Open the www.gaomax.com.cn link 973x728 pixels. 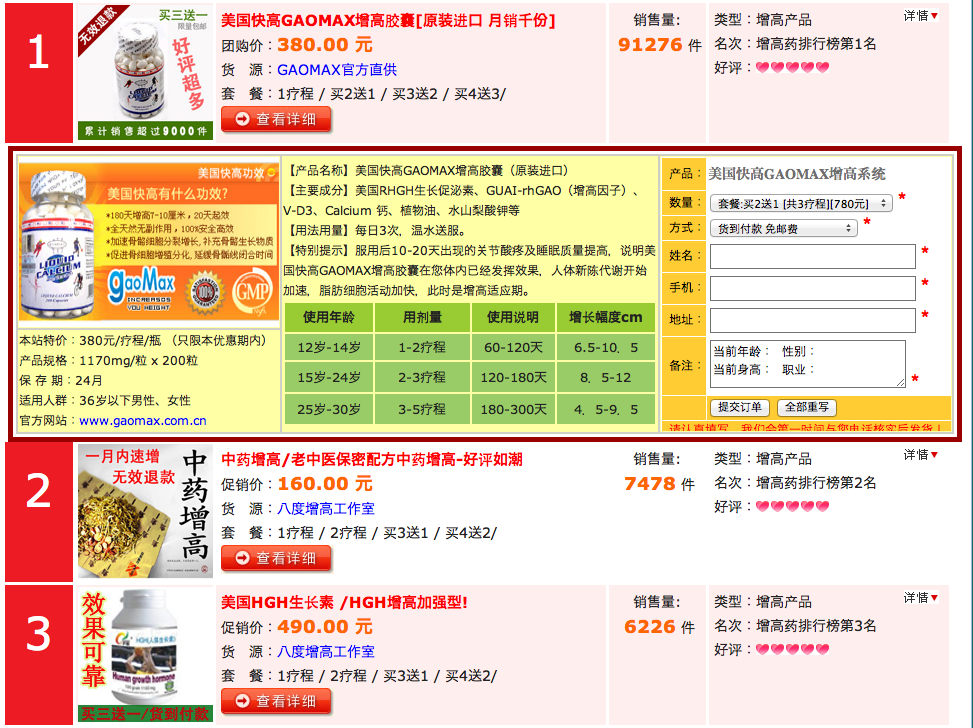(x=143, y=421)
